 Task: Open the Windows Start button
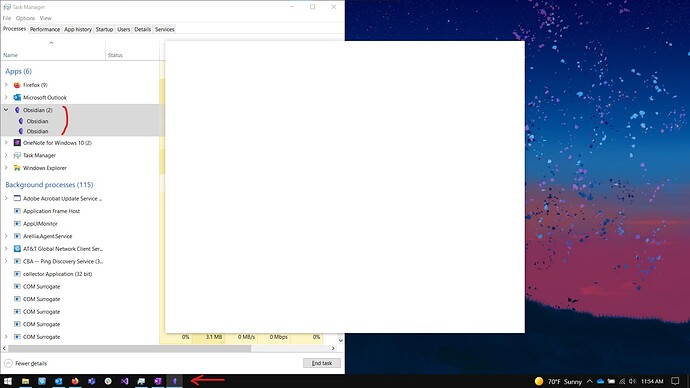8,381
